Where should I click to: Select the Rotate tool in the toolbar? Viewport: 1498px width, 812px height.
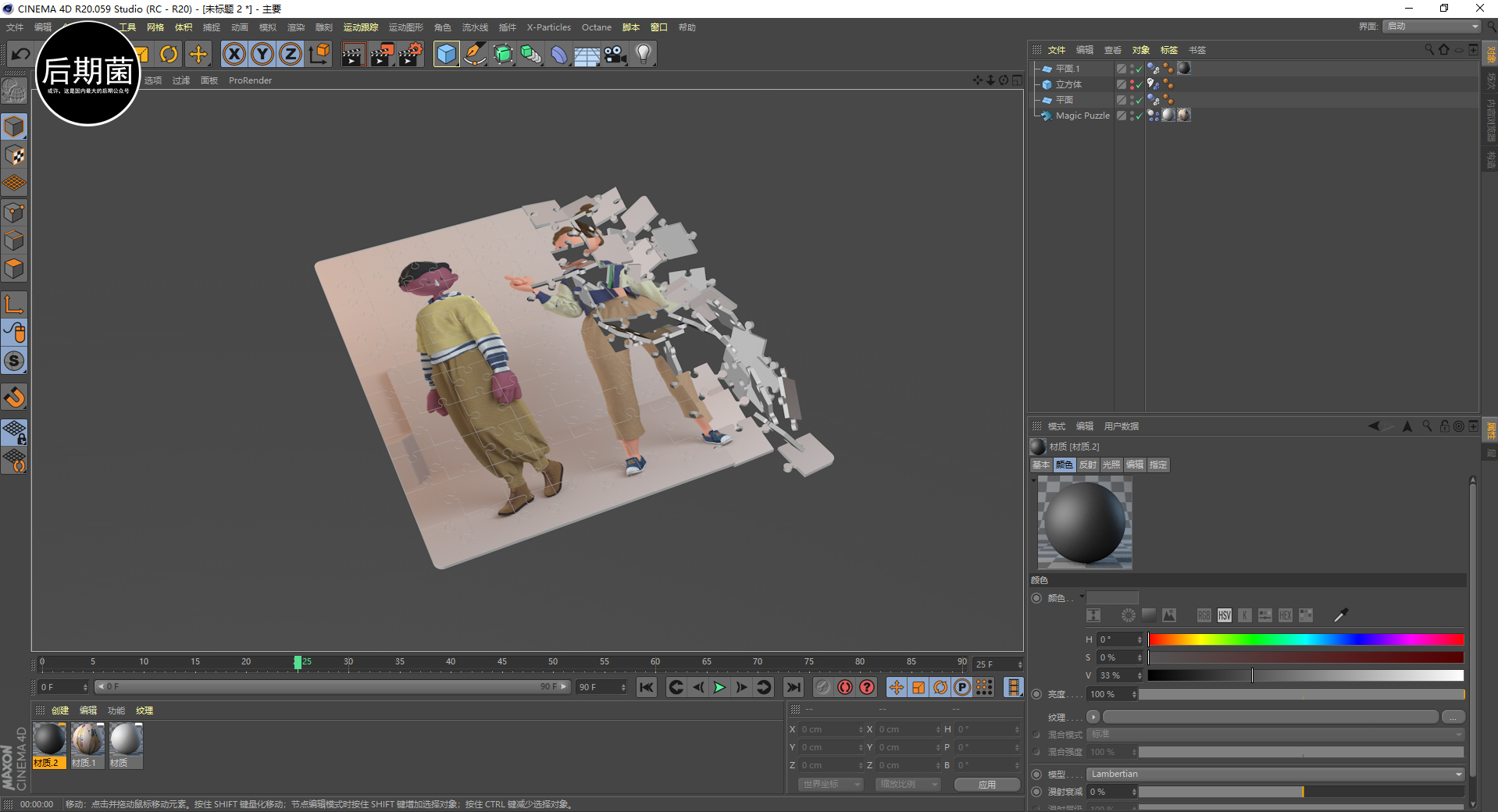point(169,54)
